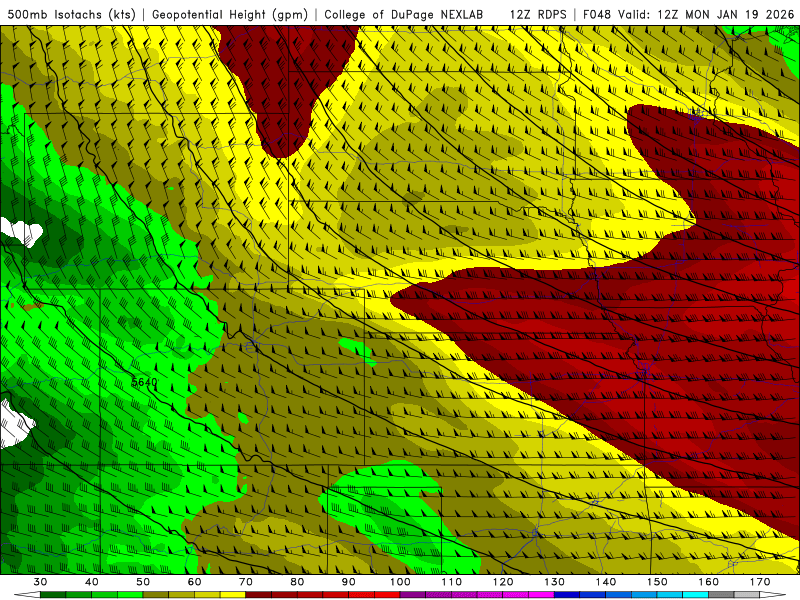800x600 pixels.
Task: Click the '40' value on the color scale
Action: pos(91,582)
